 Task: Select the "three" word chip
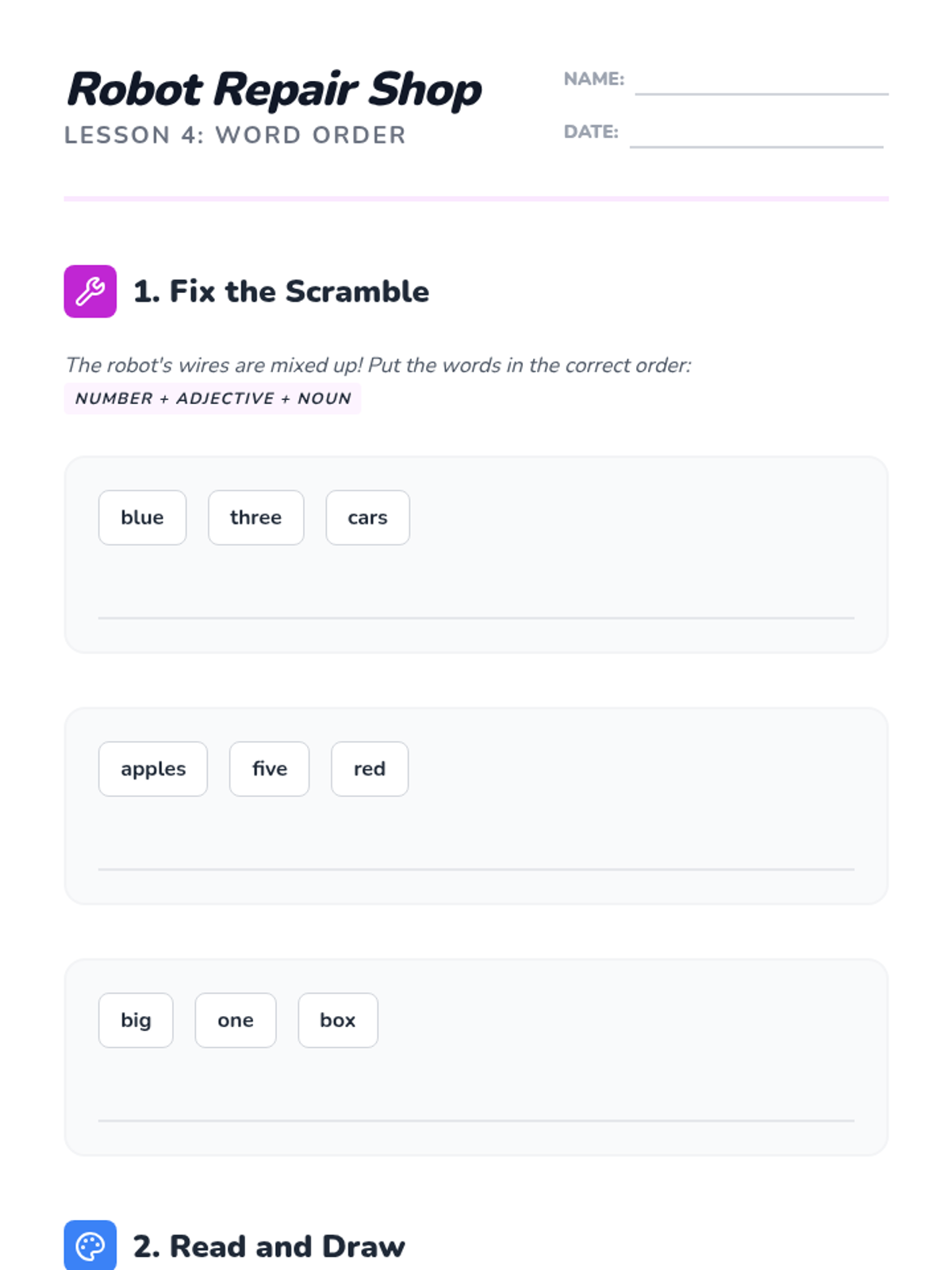tap(255, 518)
